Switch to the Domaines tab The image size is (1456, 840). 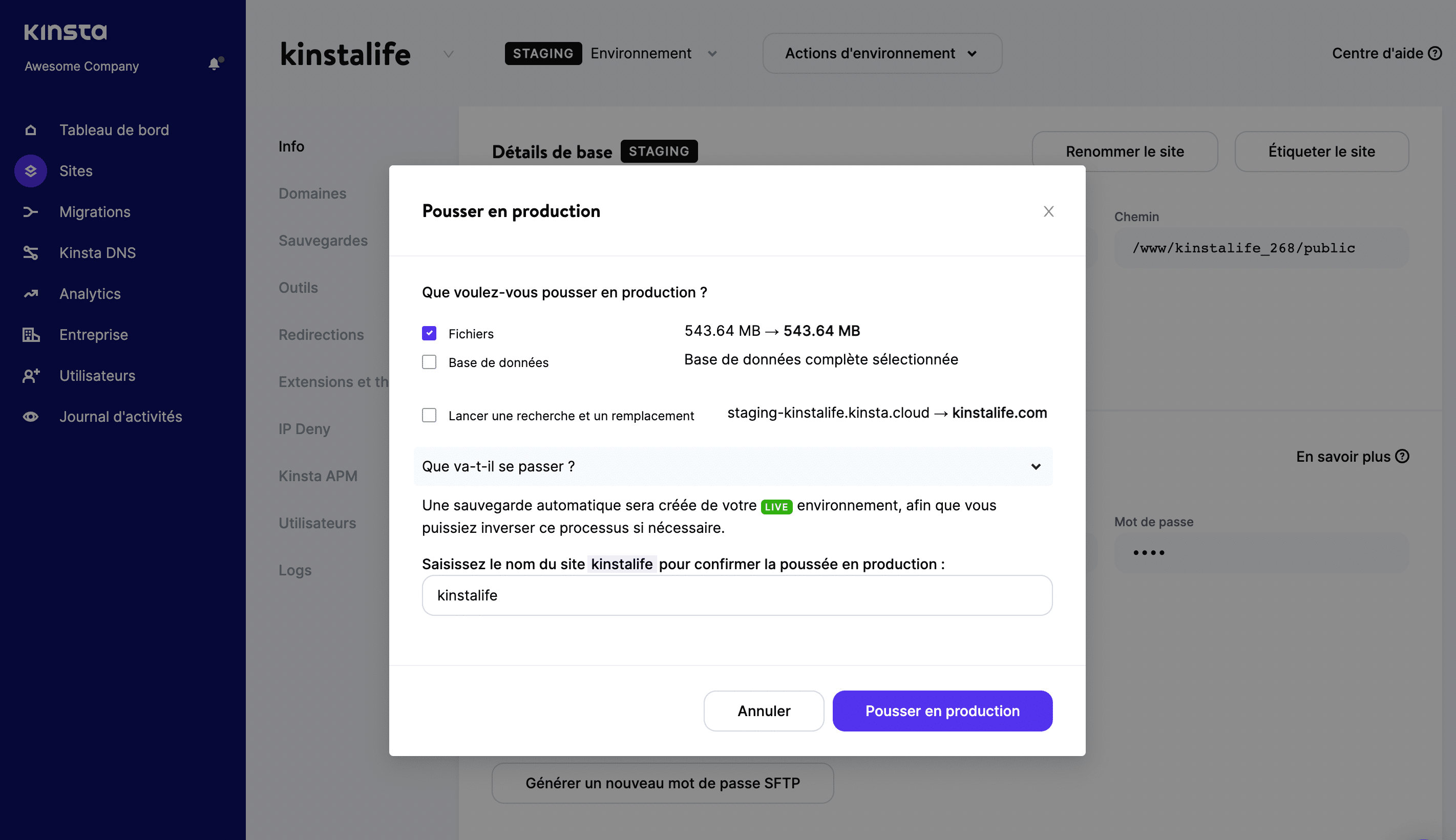[312, 193]
